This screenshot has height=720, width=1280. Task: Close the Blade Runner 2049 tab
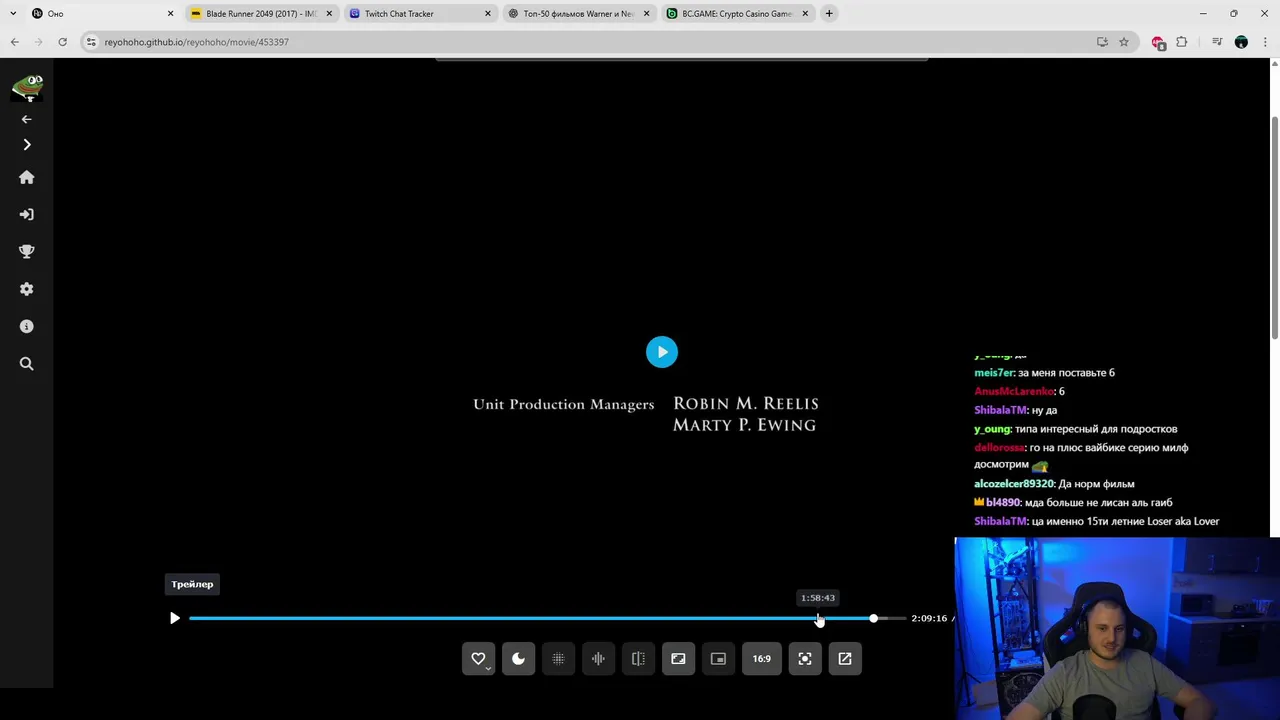tap(329, 14)
